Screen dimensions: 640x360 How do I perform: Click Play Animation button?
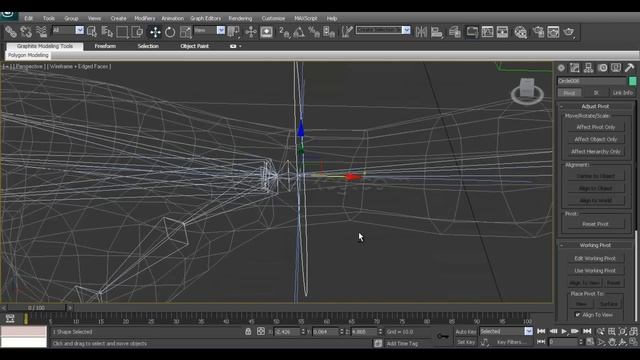[564, 331]
